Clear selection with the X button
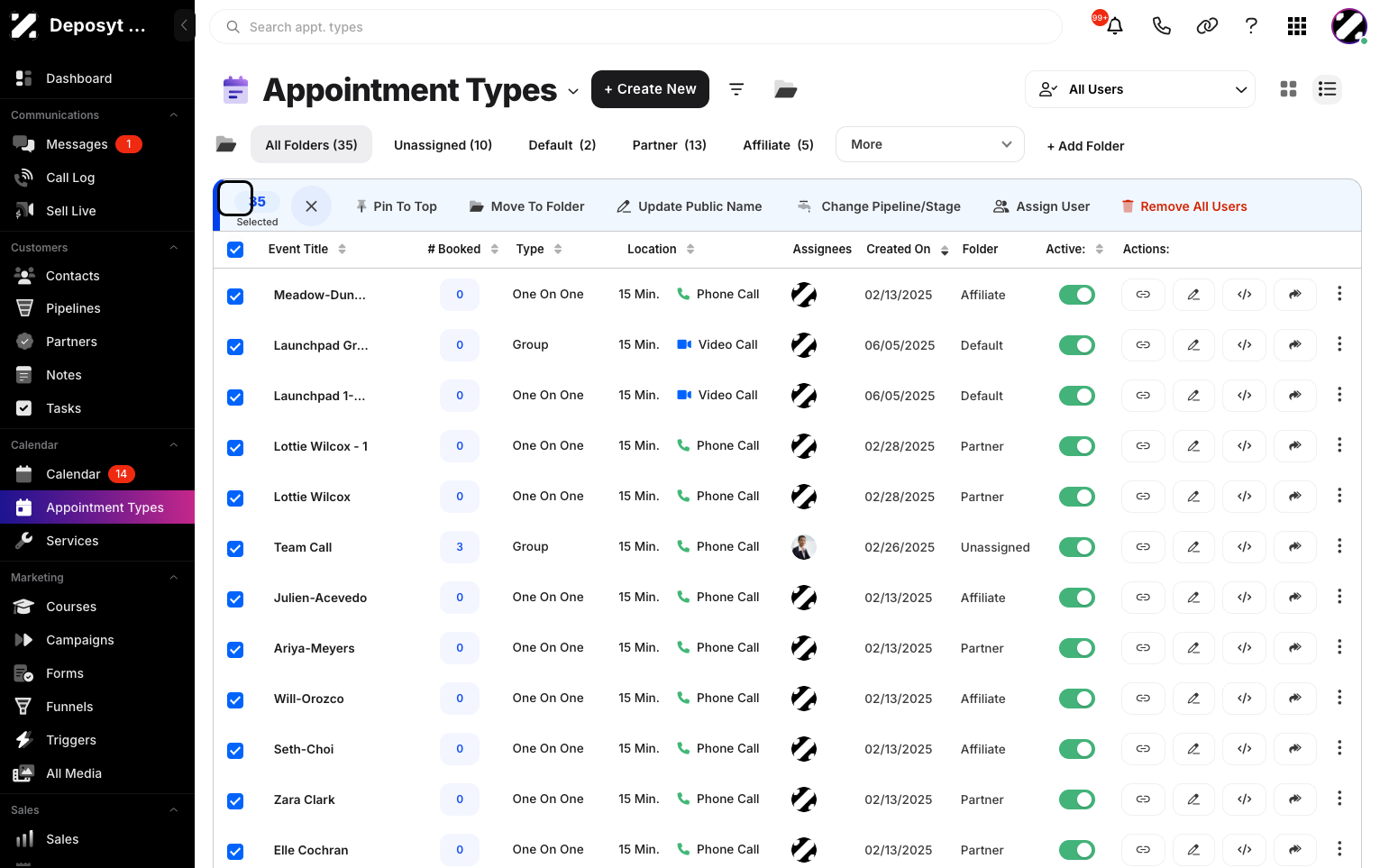Viewport: 1389px width, 868px height. pyautogui.click(x=311, y=206)
